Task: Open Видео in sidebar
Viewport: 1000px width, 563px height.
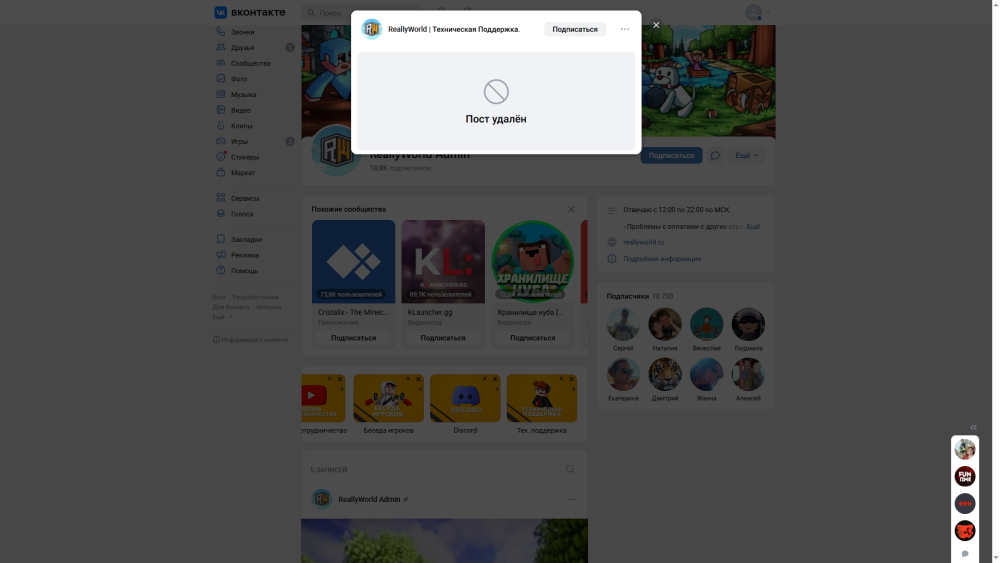Action: [240, 110]
